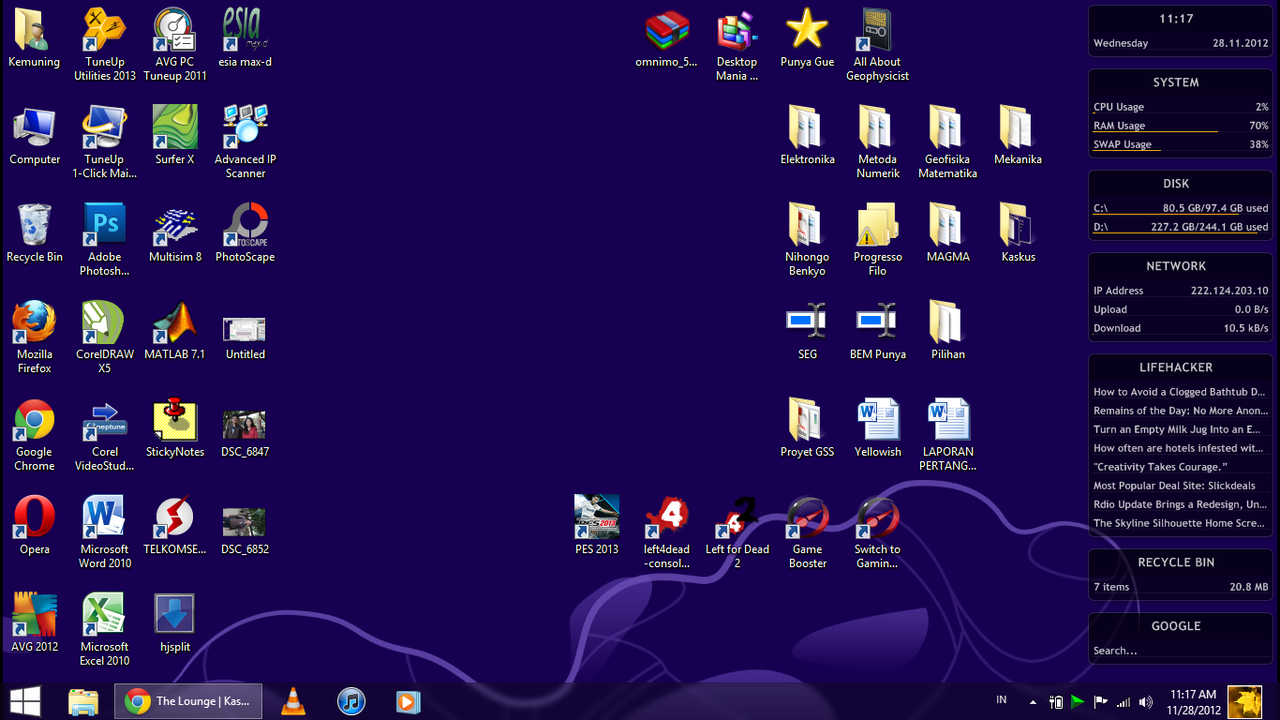Switch to The Lounge Chrome window

pos(188,701)
